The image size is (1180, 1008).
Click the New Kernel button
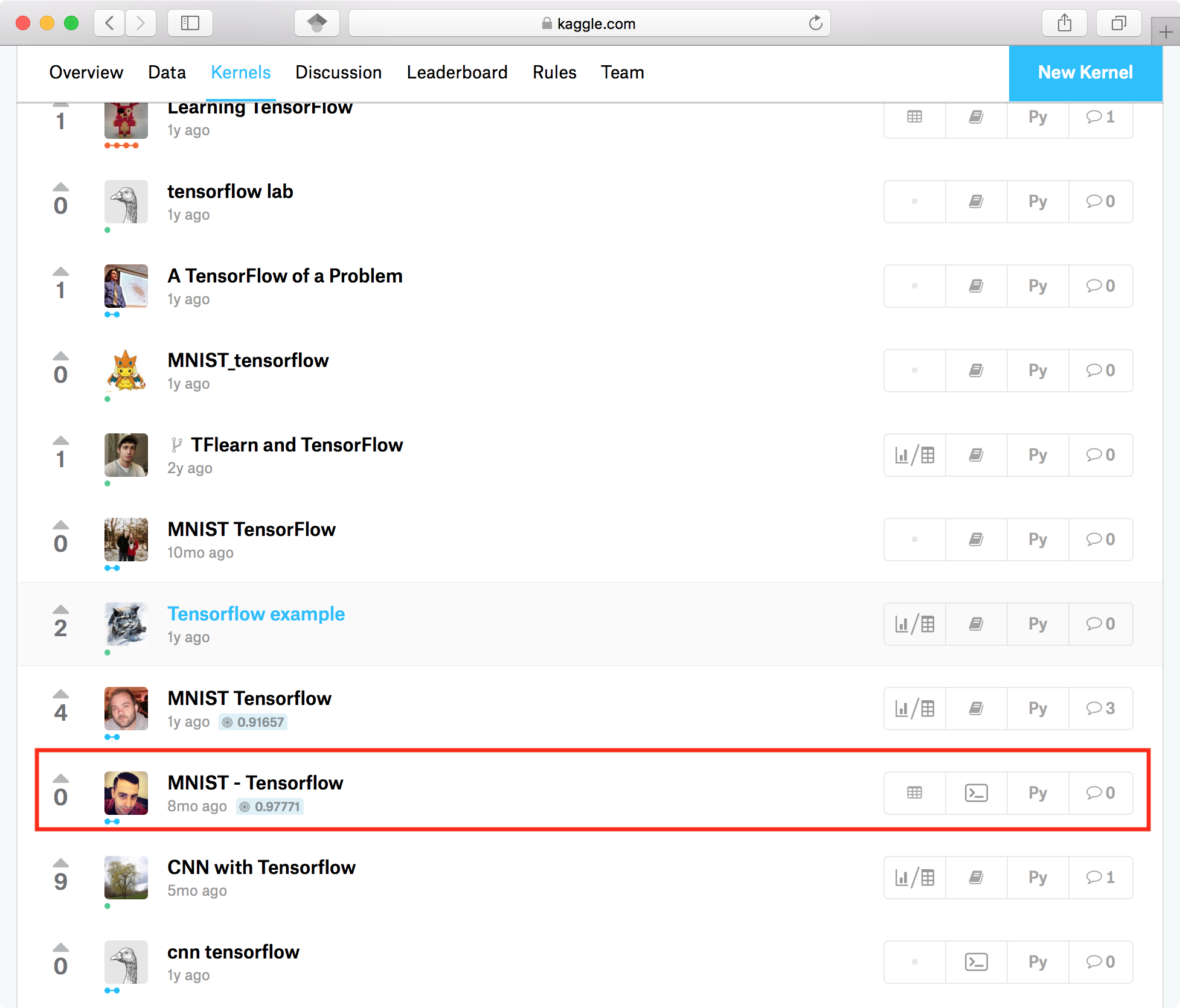coord(1085,72)
